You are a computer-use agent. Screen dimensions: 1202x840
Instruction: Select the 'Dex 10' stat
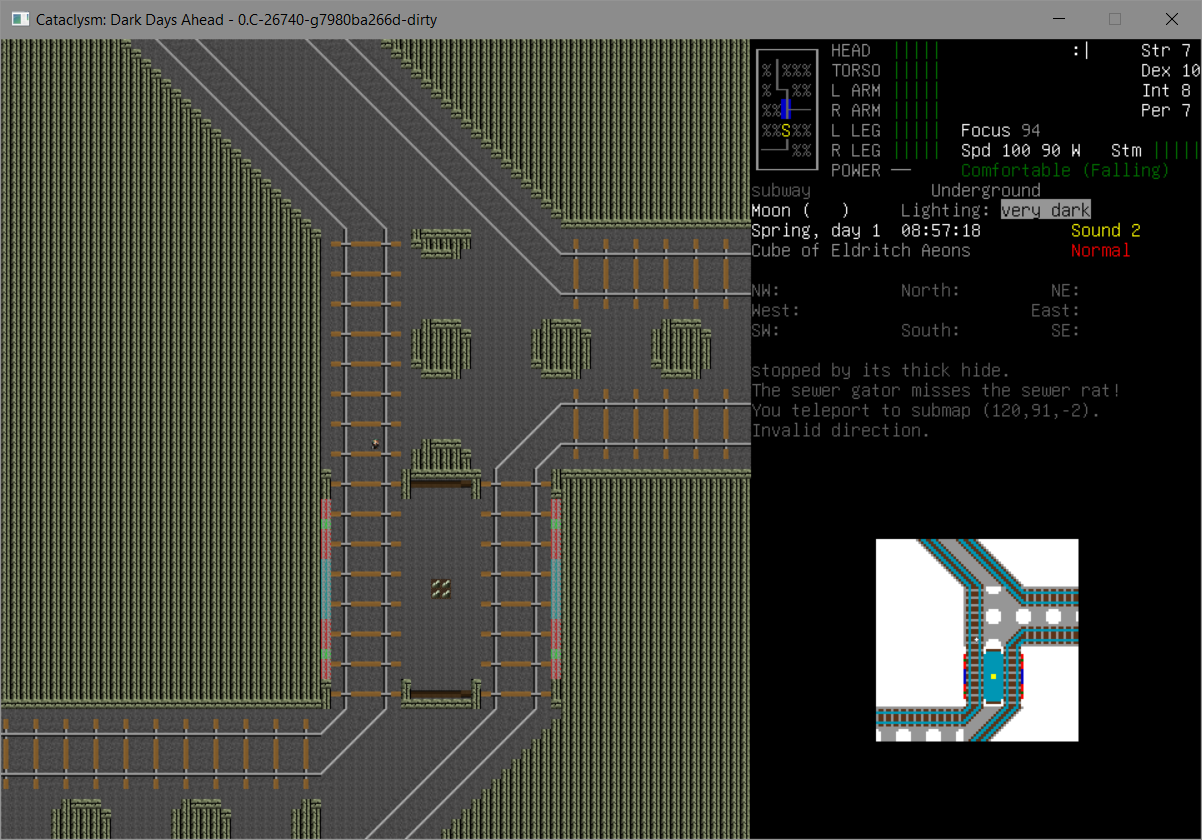click(1170, 70)
